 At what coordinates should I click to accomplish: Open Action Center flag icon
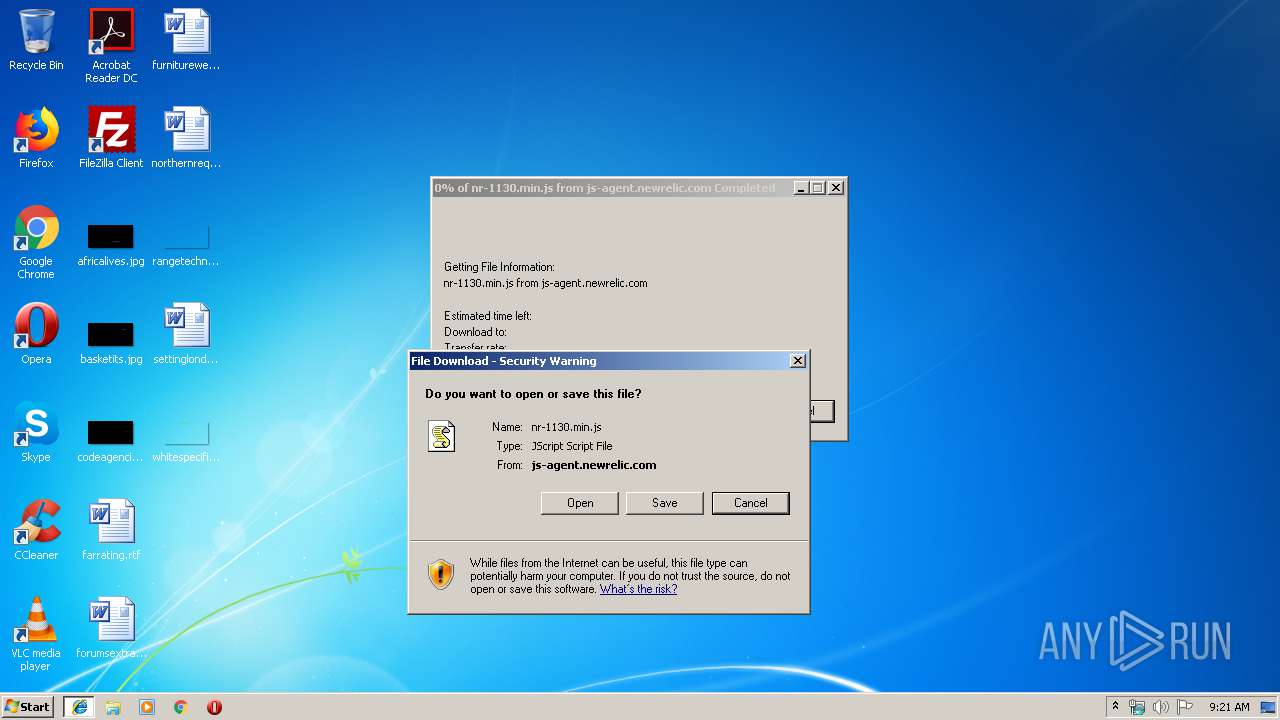[1185, 707]
